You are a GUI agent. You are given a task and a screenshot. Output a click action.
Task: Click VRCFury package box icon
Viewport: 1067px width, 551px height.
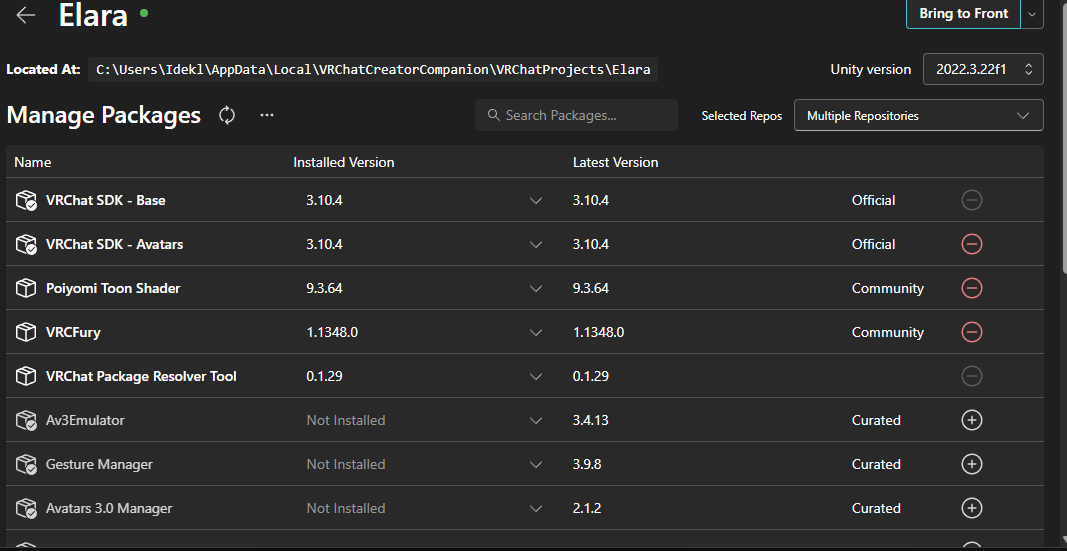pyautogui.click(x=26, y=332)
